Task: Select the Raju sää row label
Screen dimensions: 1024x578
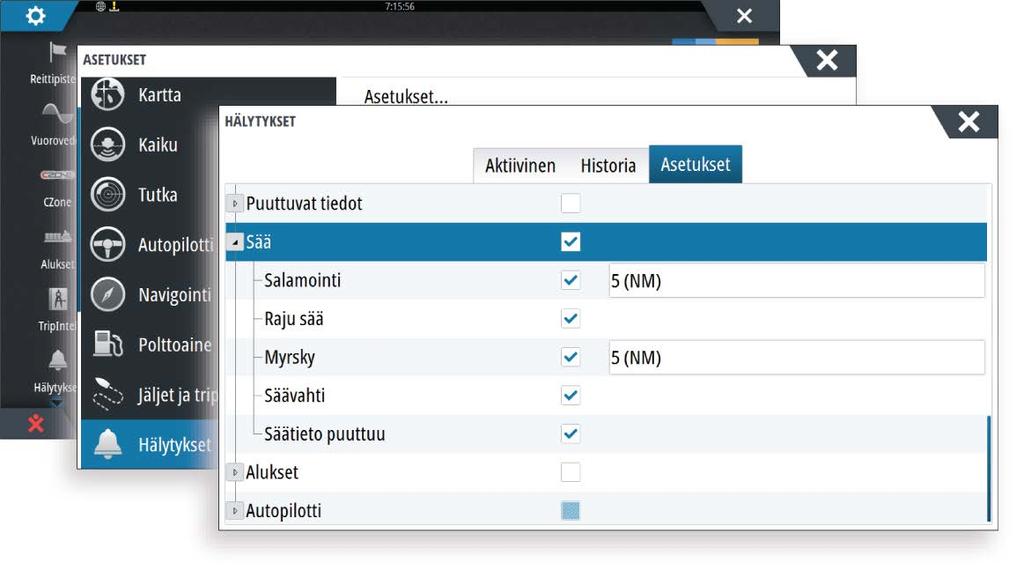Action: click(x=294, y=319)
